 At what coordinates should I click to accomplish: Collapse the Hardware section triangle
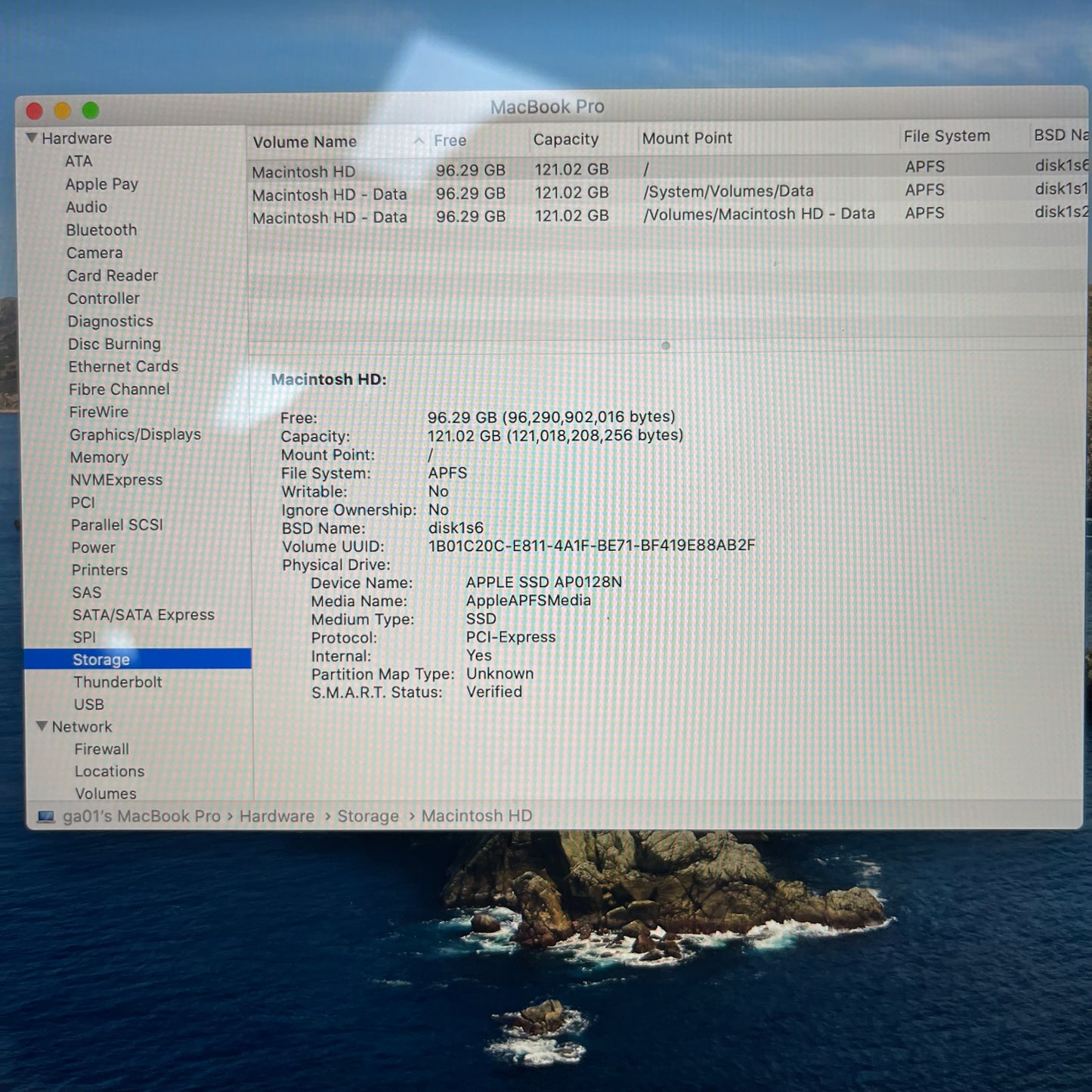click(32, 138)
